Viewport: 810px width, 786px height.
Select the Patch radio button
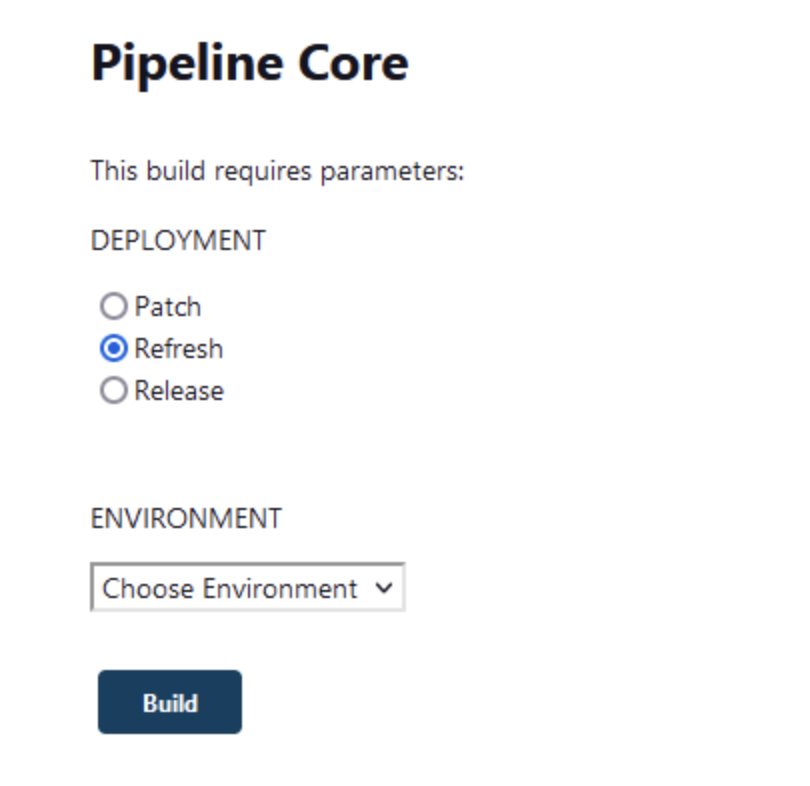[114, 306]
